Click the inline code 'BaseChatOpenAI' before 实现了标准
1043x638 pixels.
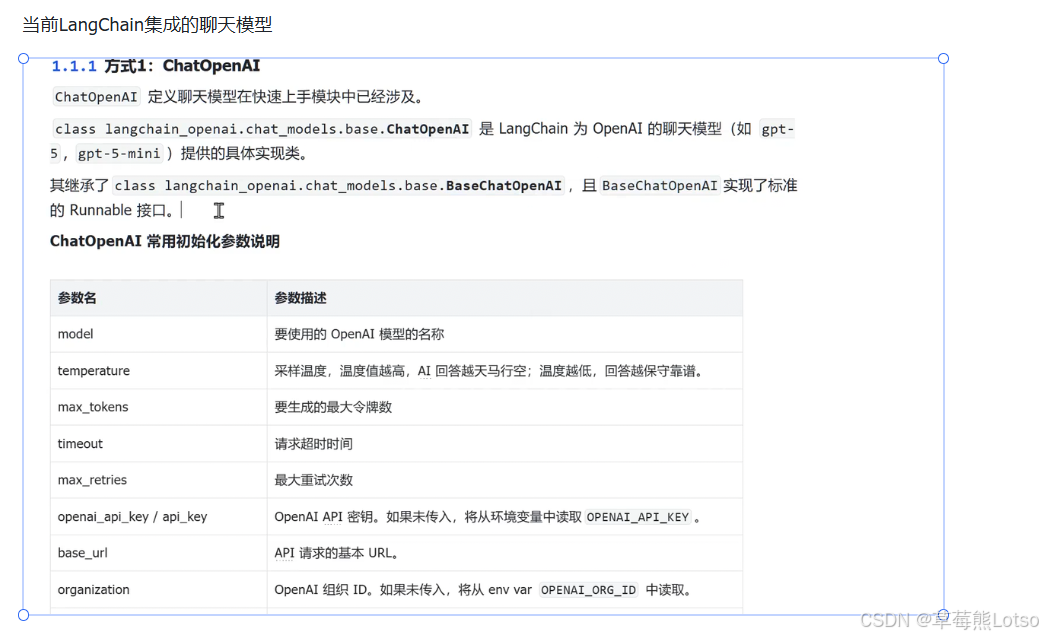click(x=659, y=186)
